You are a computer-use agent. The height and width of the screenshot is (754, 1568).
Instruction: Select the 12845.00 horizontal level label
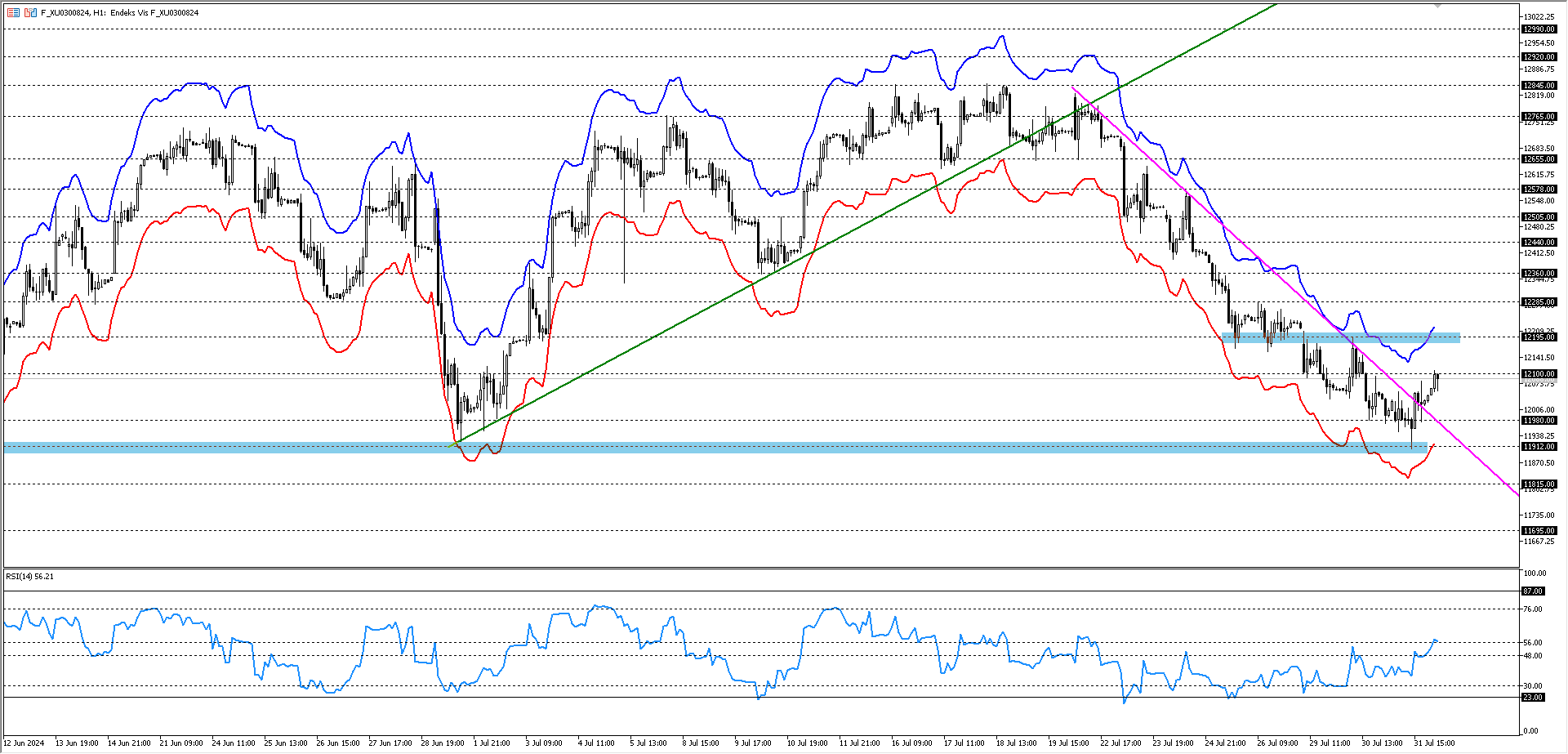point(1539,86)
